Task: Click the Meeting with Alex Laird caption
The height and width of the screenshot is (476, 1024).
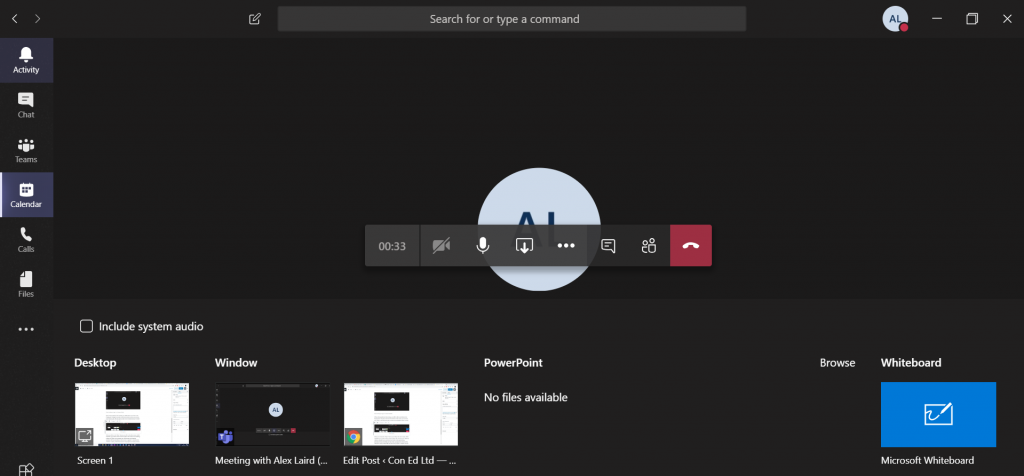Action: pos(272,460)
